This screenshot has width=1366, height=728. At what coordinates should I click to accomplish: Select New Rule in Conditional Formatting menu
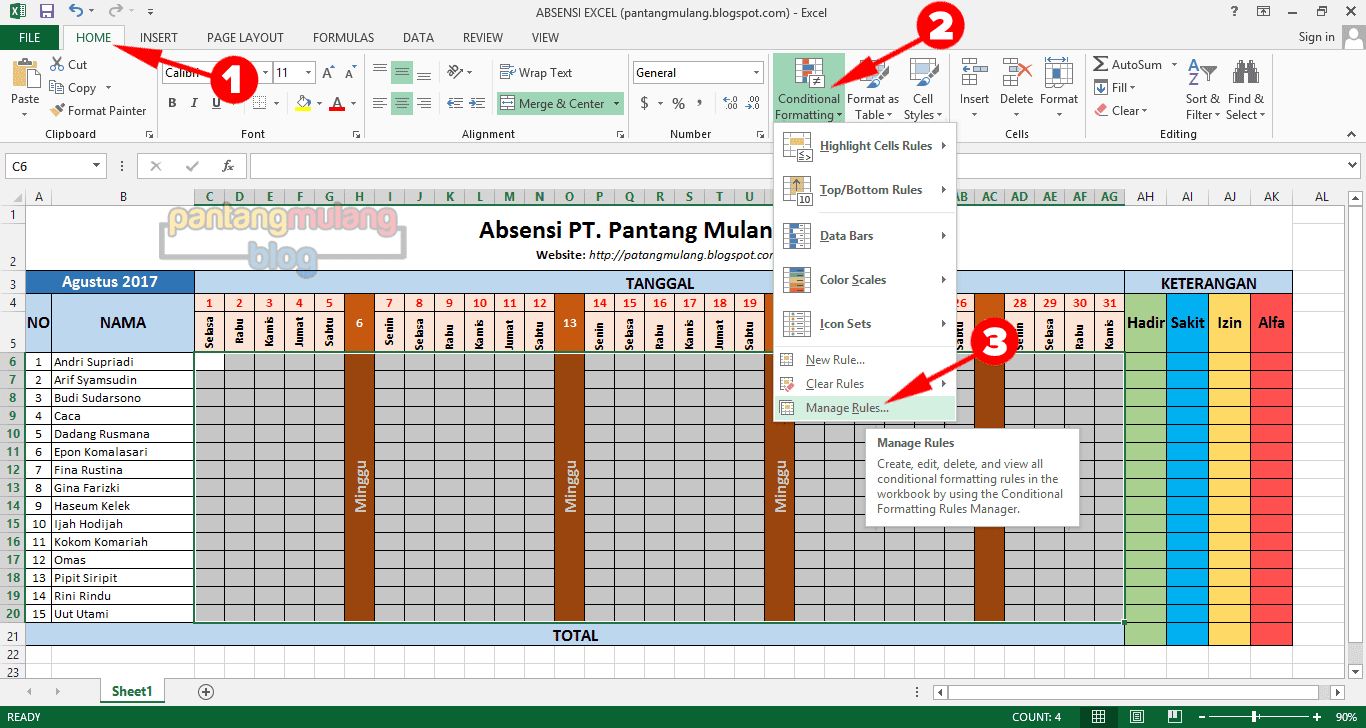tap(837, 358)
